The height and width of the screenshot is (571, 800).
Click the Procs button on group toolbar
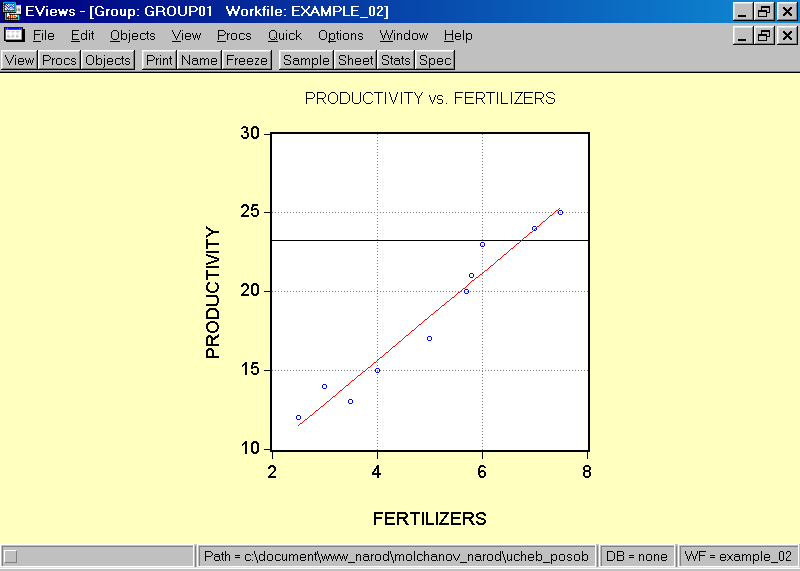pos(59,60)
